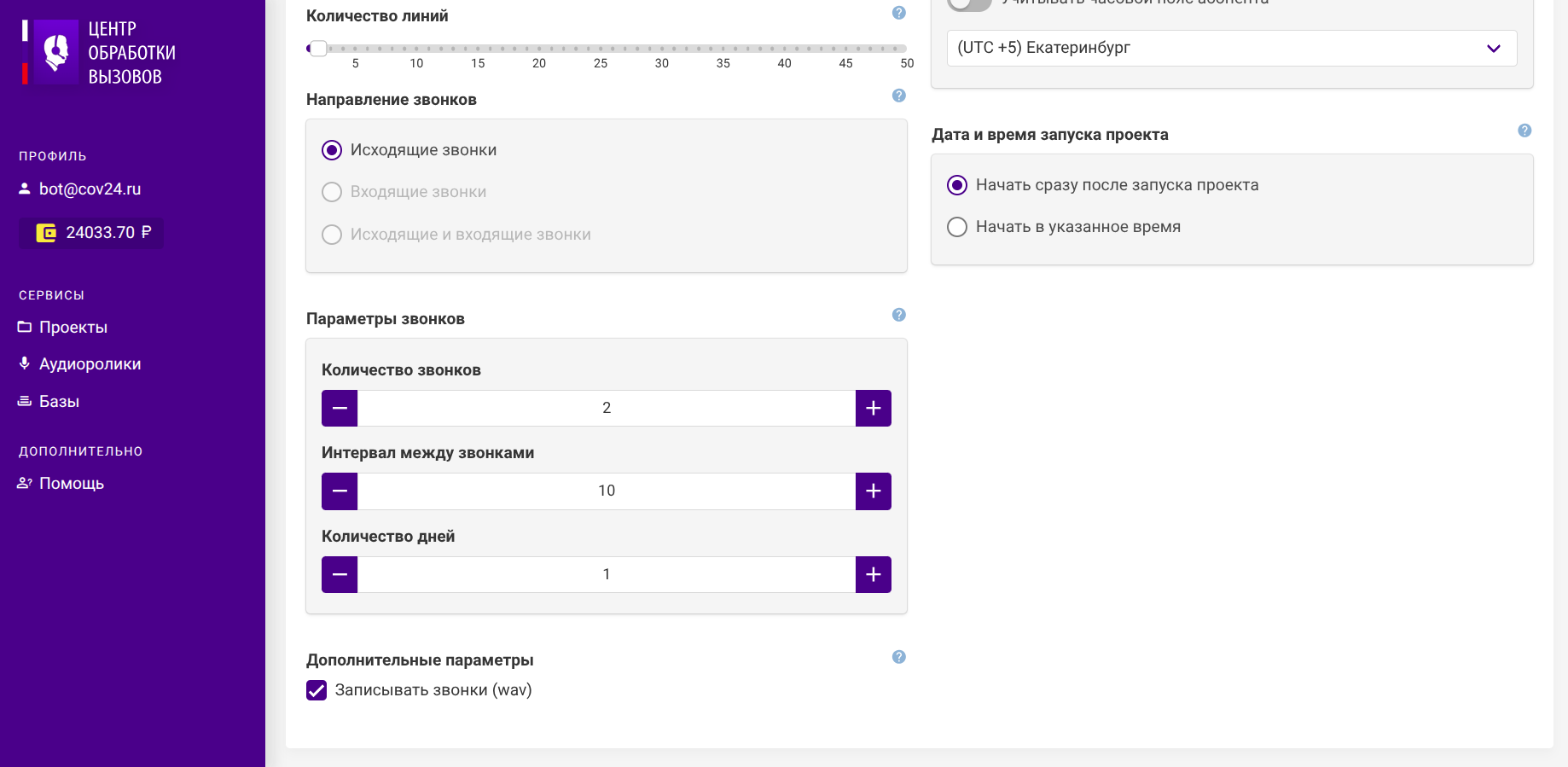Click the database icon next to Базы
1568x767 pixels.
coord(25,401)
